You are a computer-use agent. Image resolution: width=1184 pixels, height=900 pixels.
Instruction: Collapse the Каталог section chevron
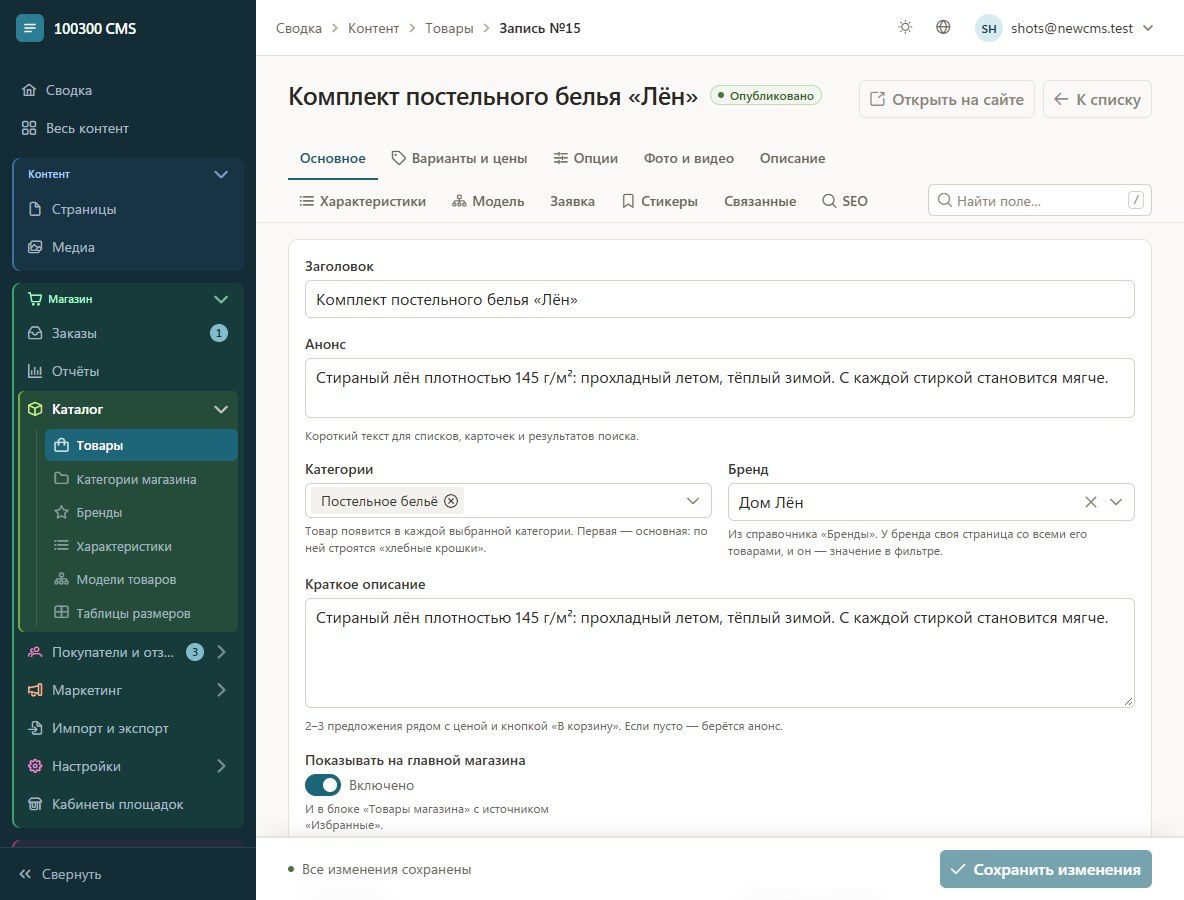(220, 409)
